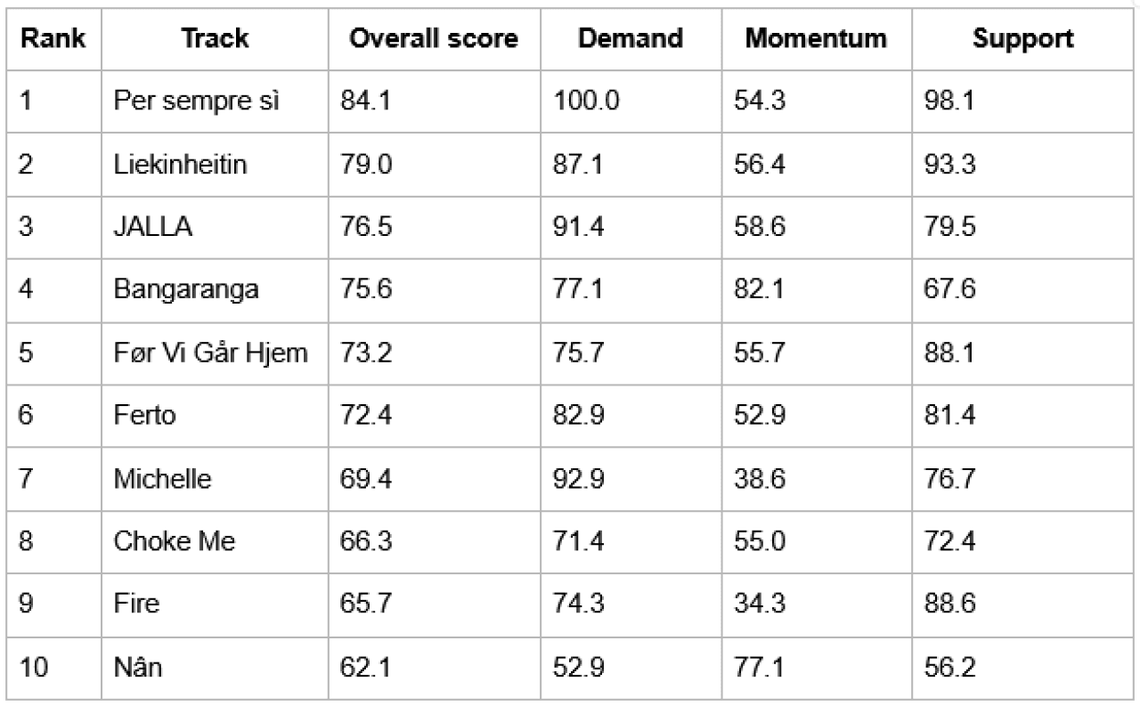Click the Rank column header
The width and height of the screenshot is (1140, 706).
53,39
